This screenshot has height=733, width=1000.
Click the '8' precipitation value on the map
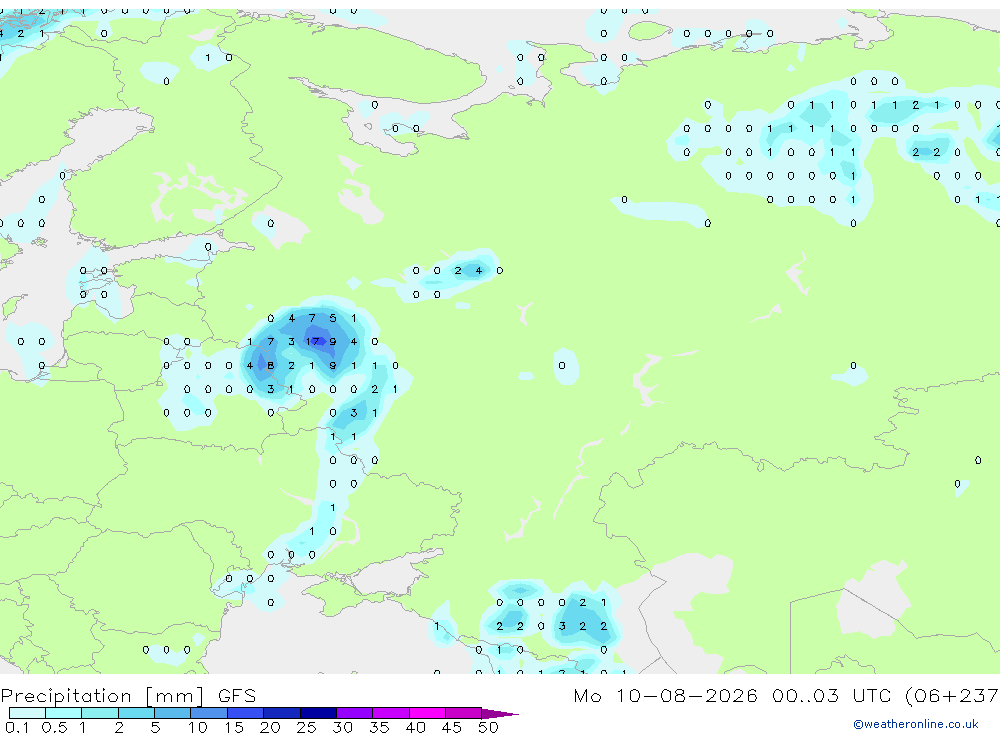270,366
